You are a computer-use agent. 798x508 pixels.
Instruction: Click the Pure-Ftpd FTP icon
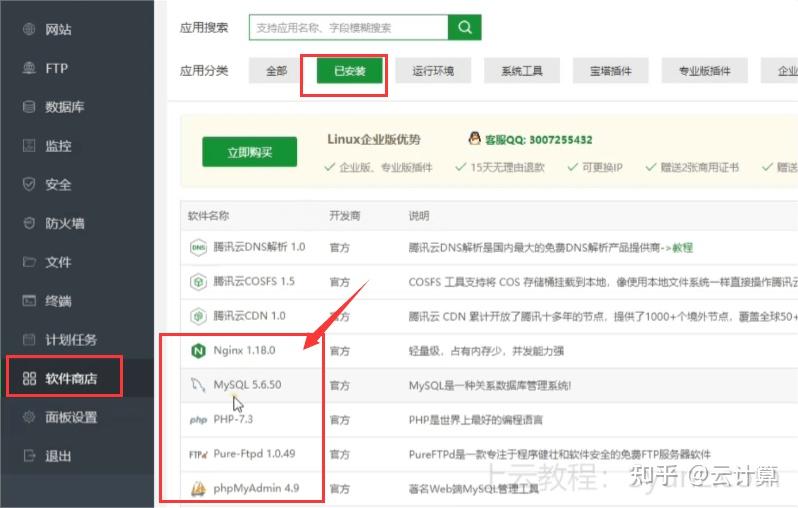(x=198, y=454)
